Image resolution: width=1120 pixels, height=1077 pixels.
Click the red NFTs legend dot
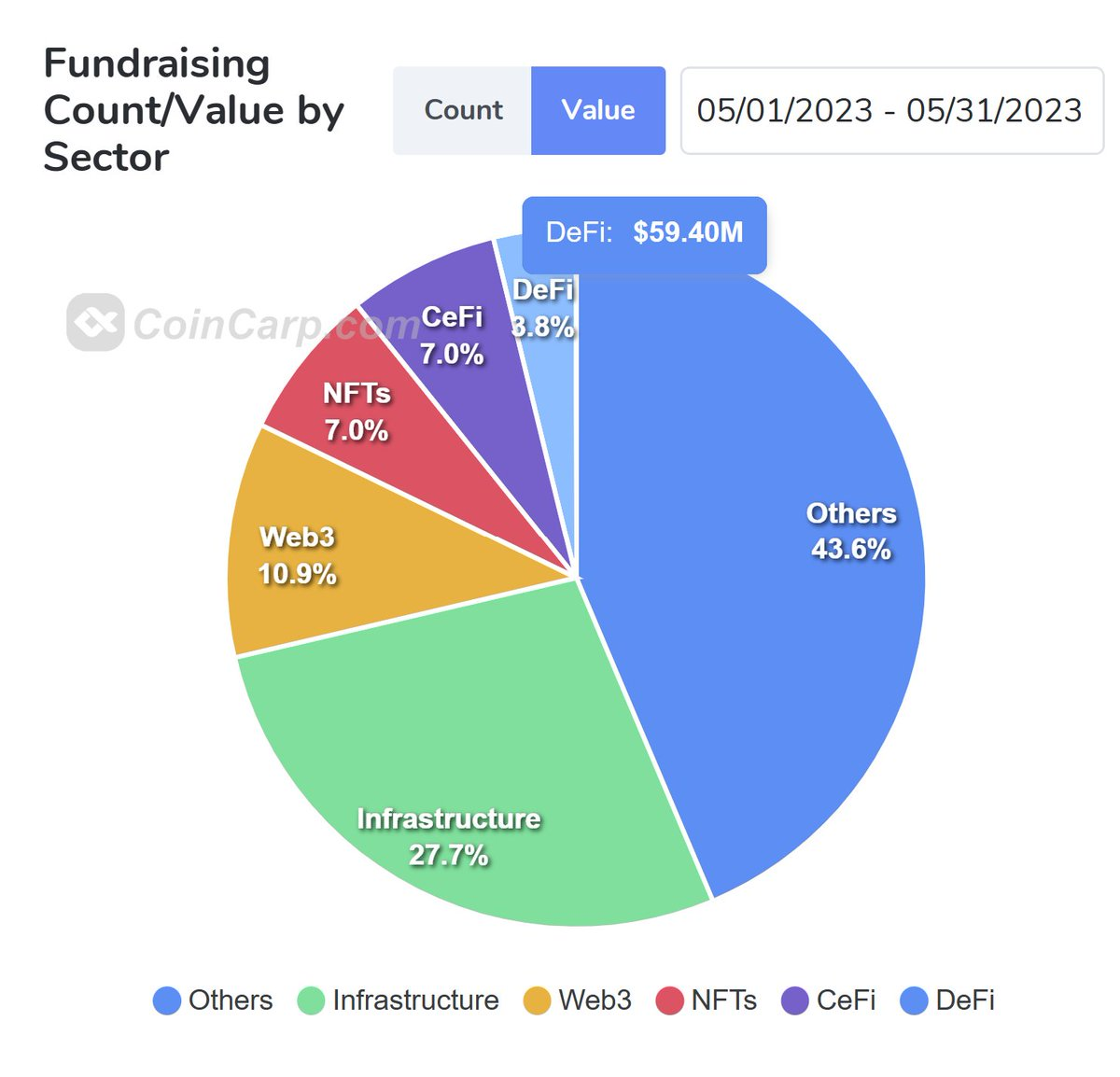pos(668,1000)
